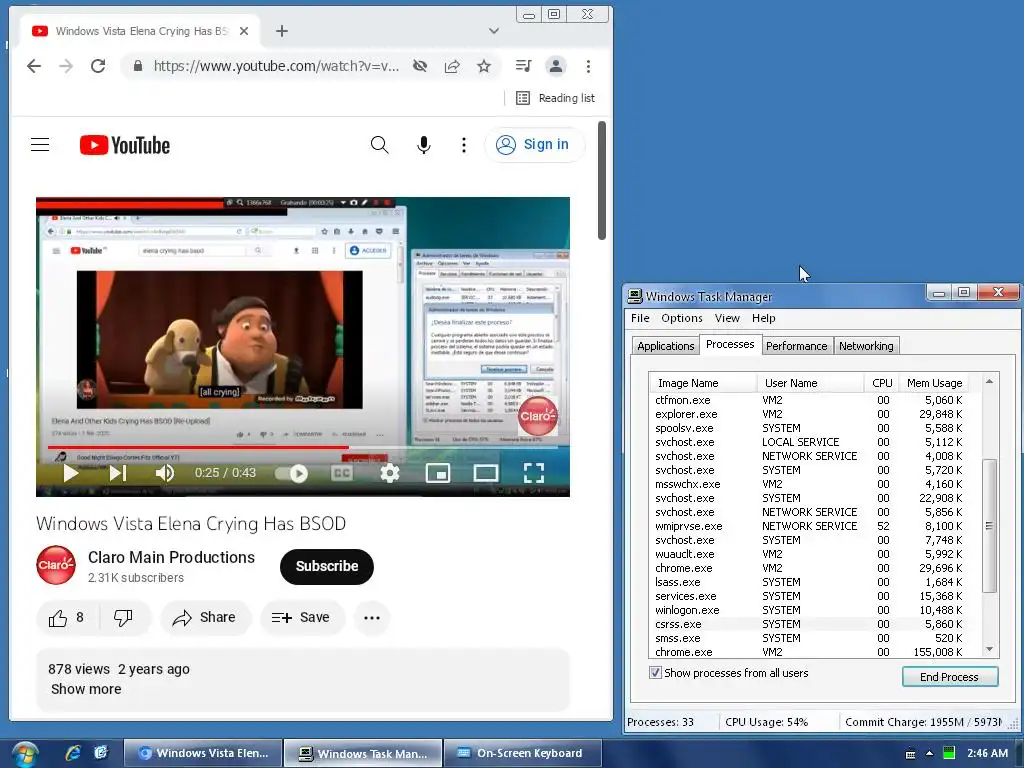Switch to Networking tab

point(866,346)
